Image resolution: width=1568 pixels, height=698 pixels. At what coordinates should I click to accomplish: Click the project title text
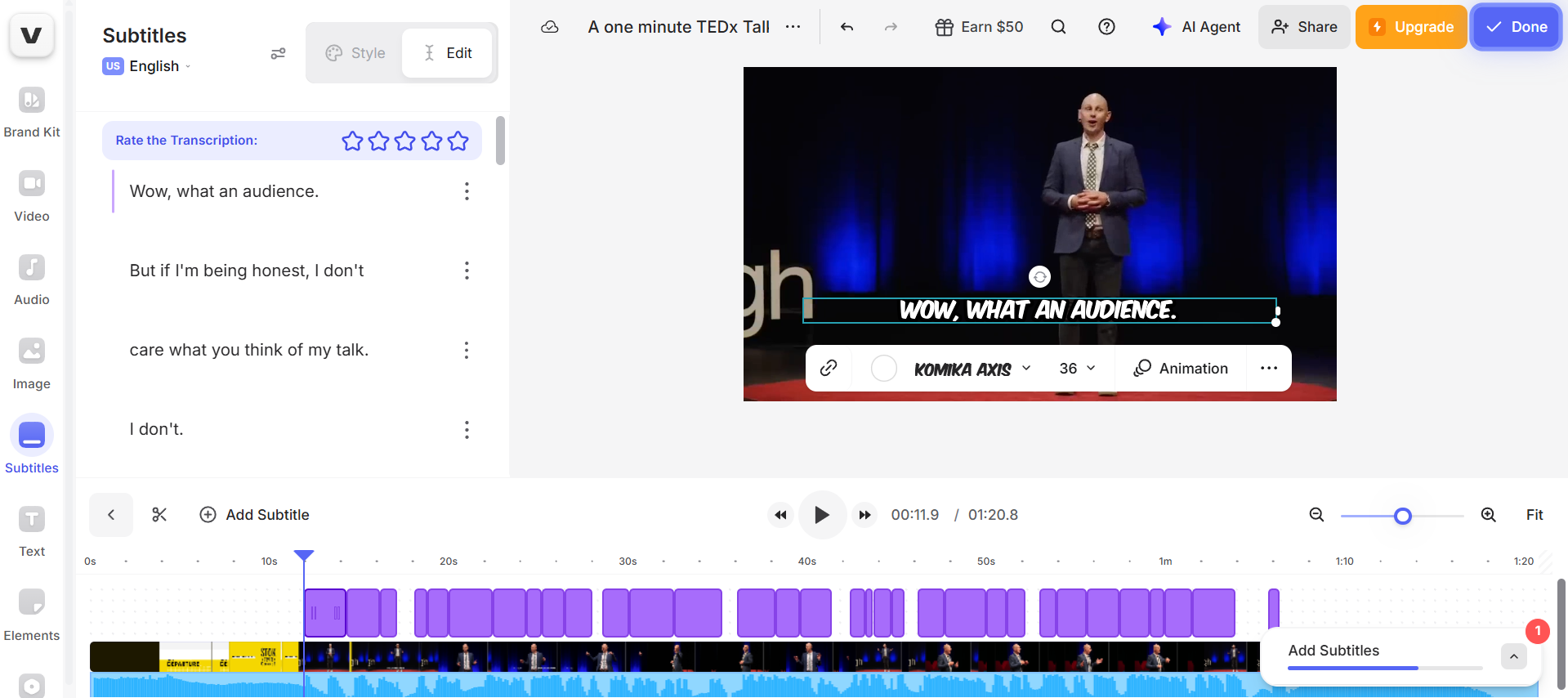(678, 27)
